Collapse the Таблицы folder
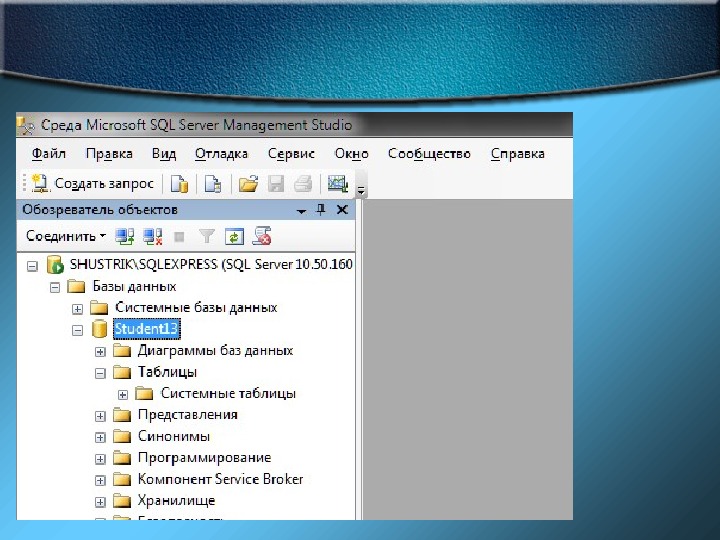 pos(100,373)
